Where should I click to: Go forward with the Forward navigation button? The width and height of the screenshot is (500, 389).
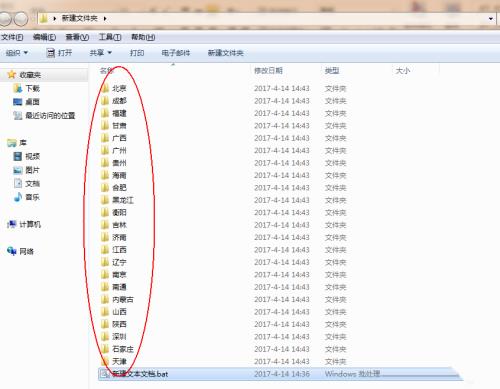tap(21, 19)
